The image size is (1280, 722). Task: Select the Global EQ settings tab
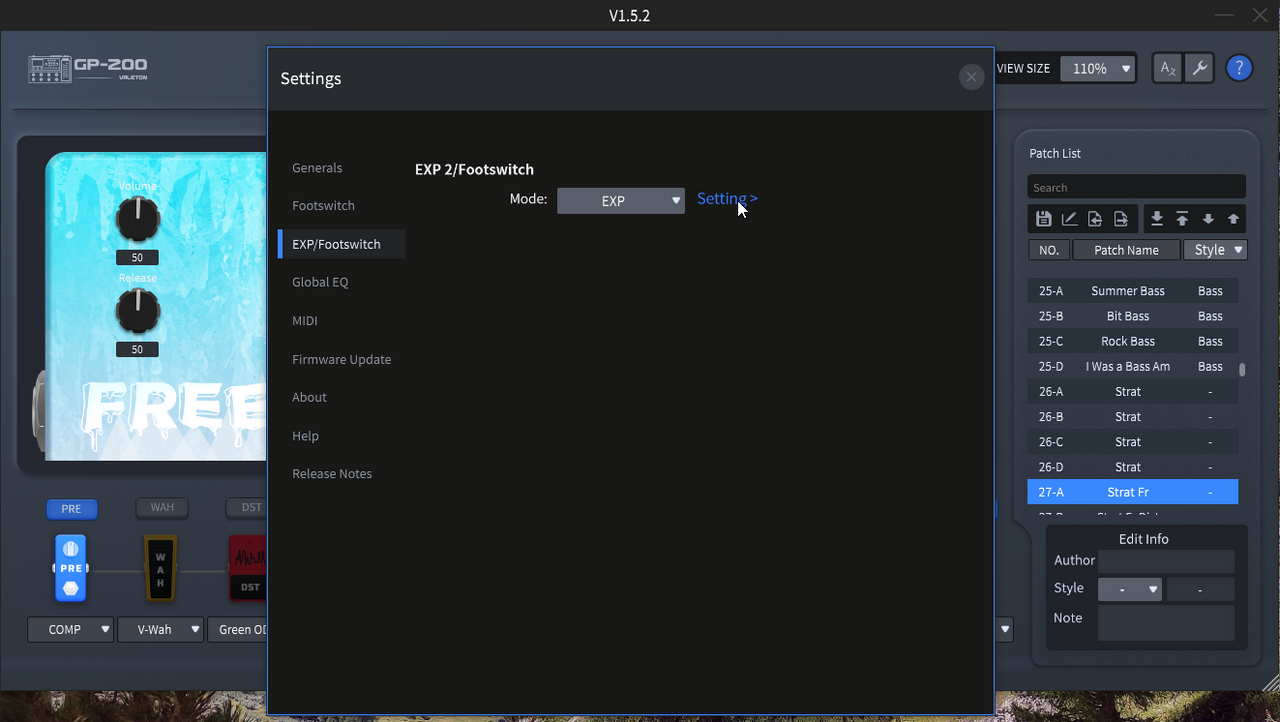pos(320,282)
